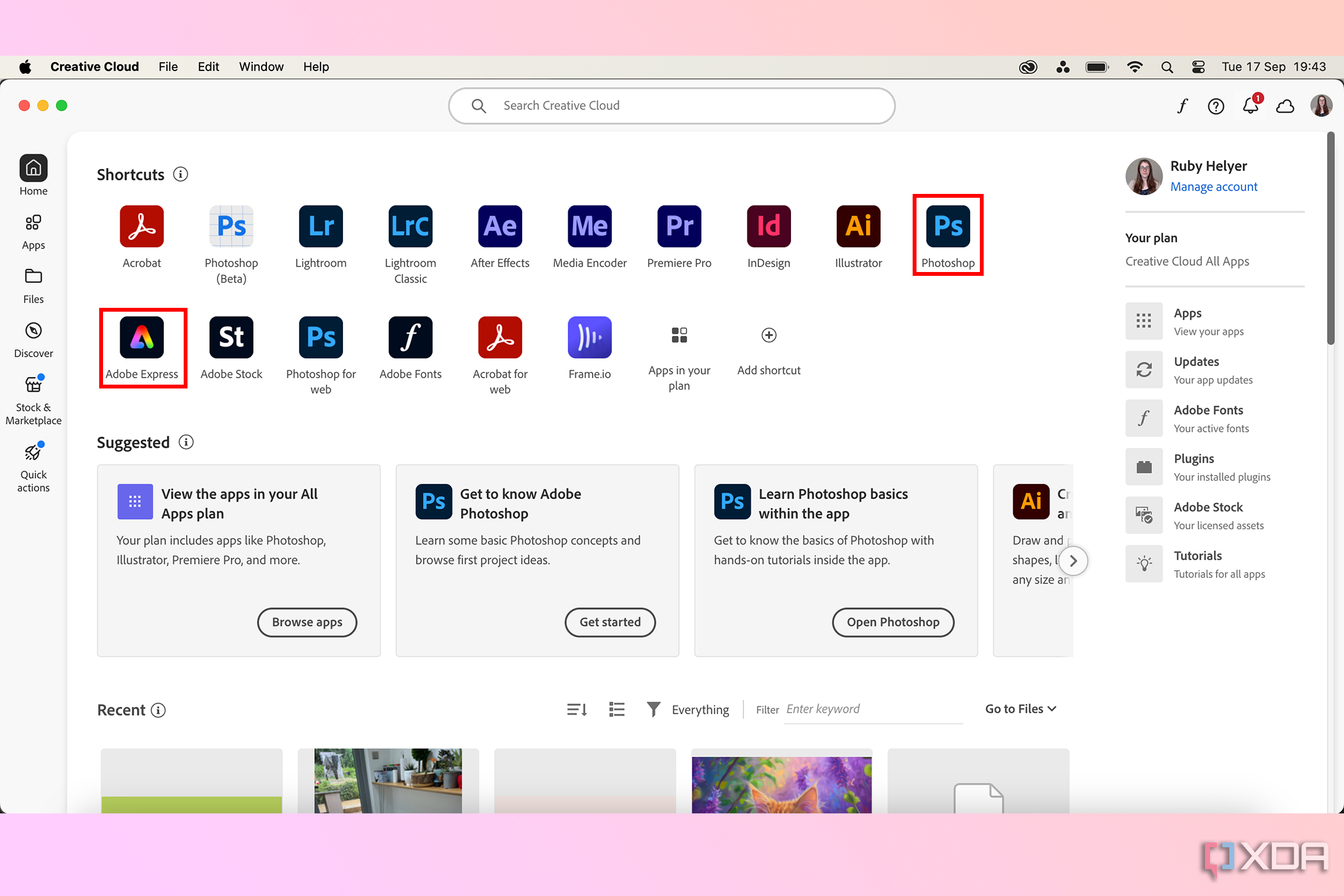The image size is (1344, 896).
Task: Click the main window vertical scrollbar
Action: 1331,239
